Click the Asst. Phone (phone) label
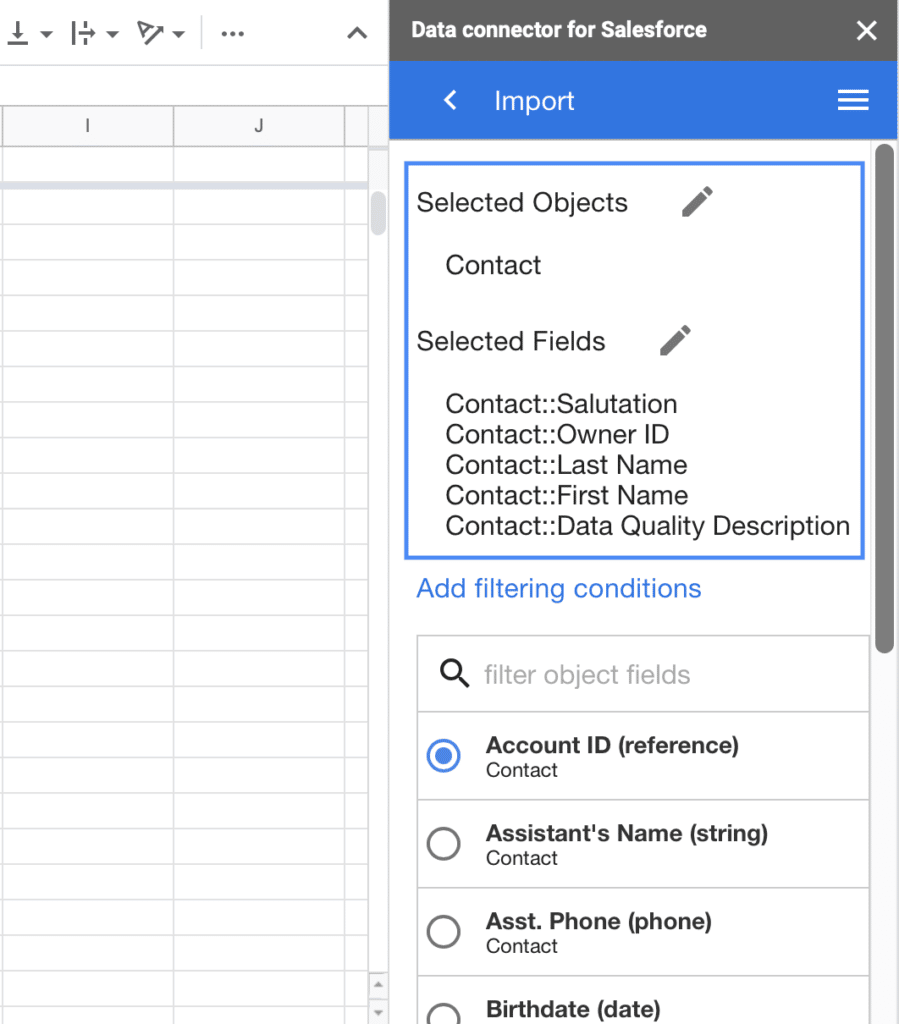899x1024 pixels. tap(599, 921)
